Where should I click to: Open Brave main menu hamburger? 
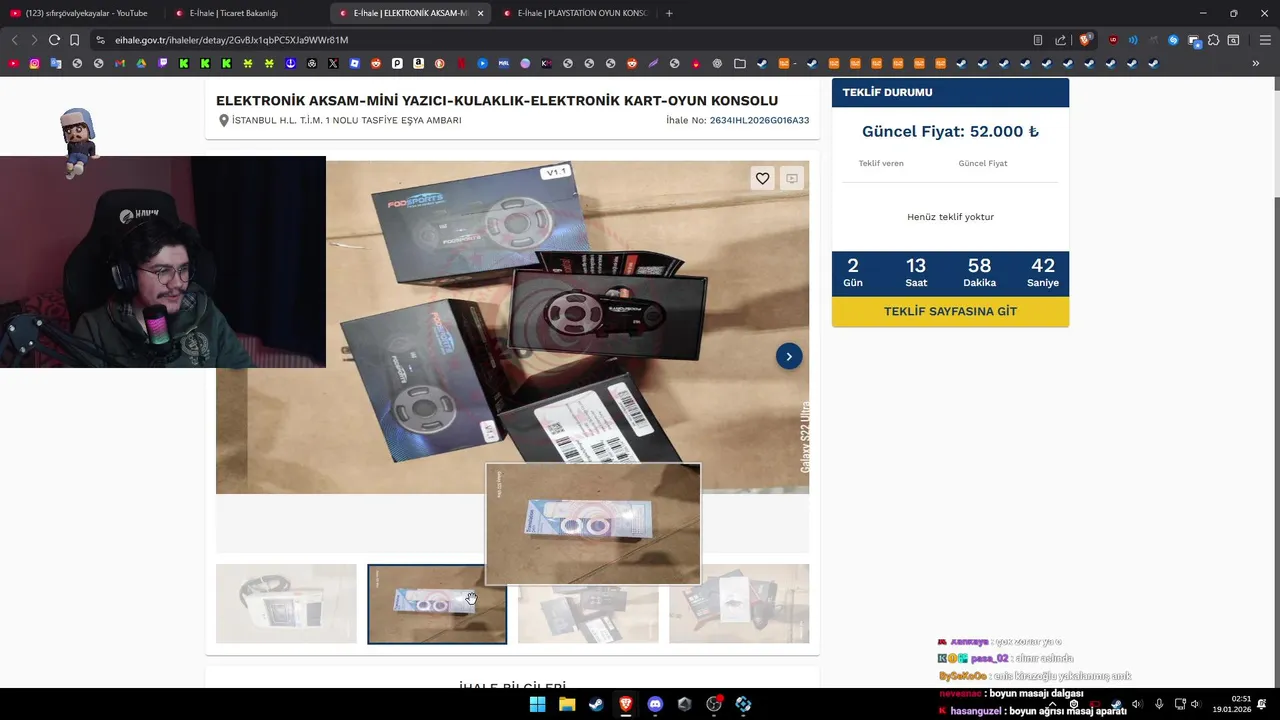tap(1265, 40)
